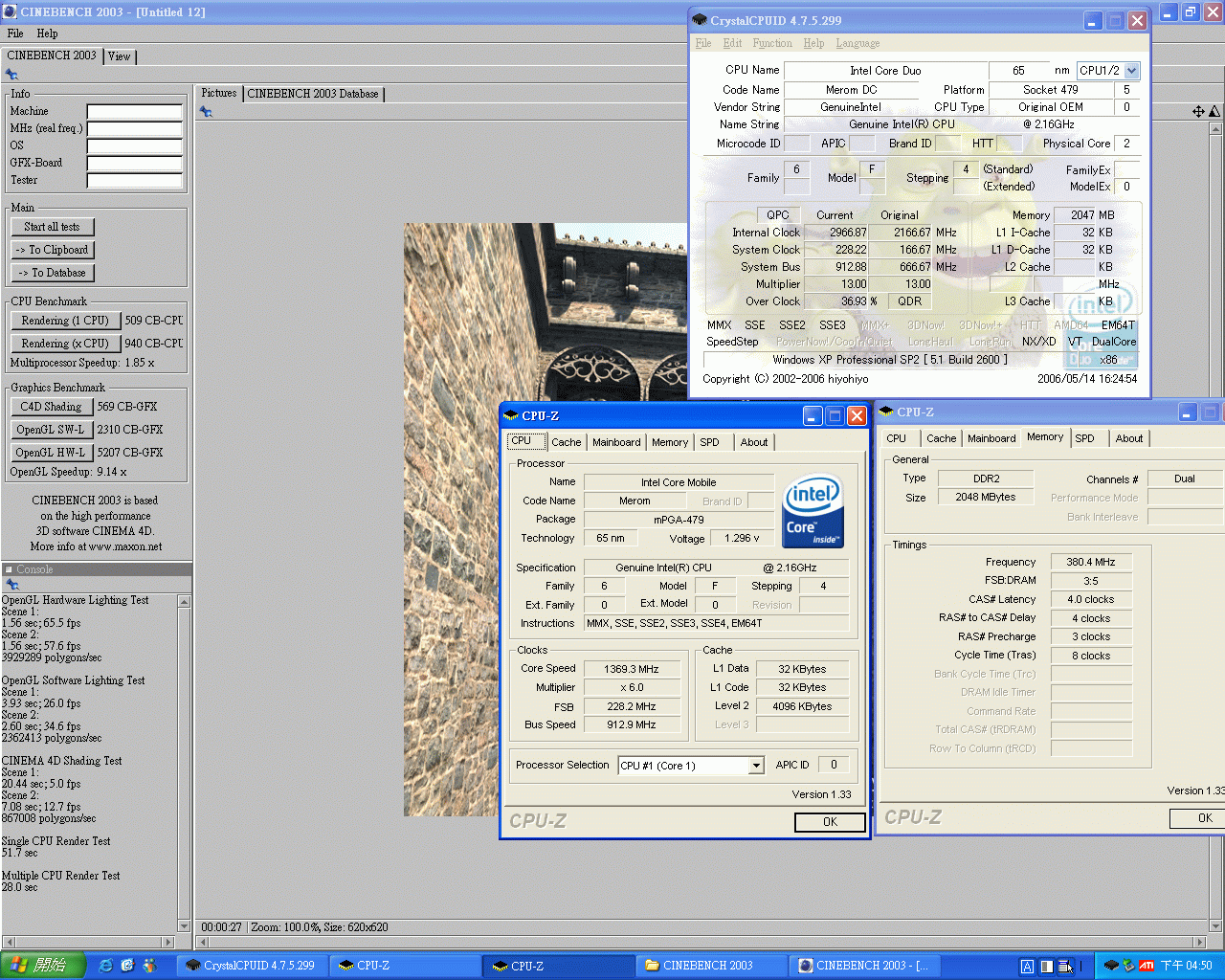The width and height of the screenshot is (1225, 980).
Task: Run the Rendering (x CPU) benchmark
Action: pos(65,344)
